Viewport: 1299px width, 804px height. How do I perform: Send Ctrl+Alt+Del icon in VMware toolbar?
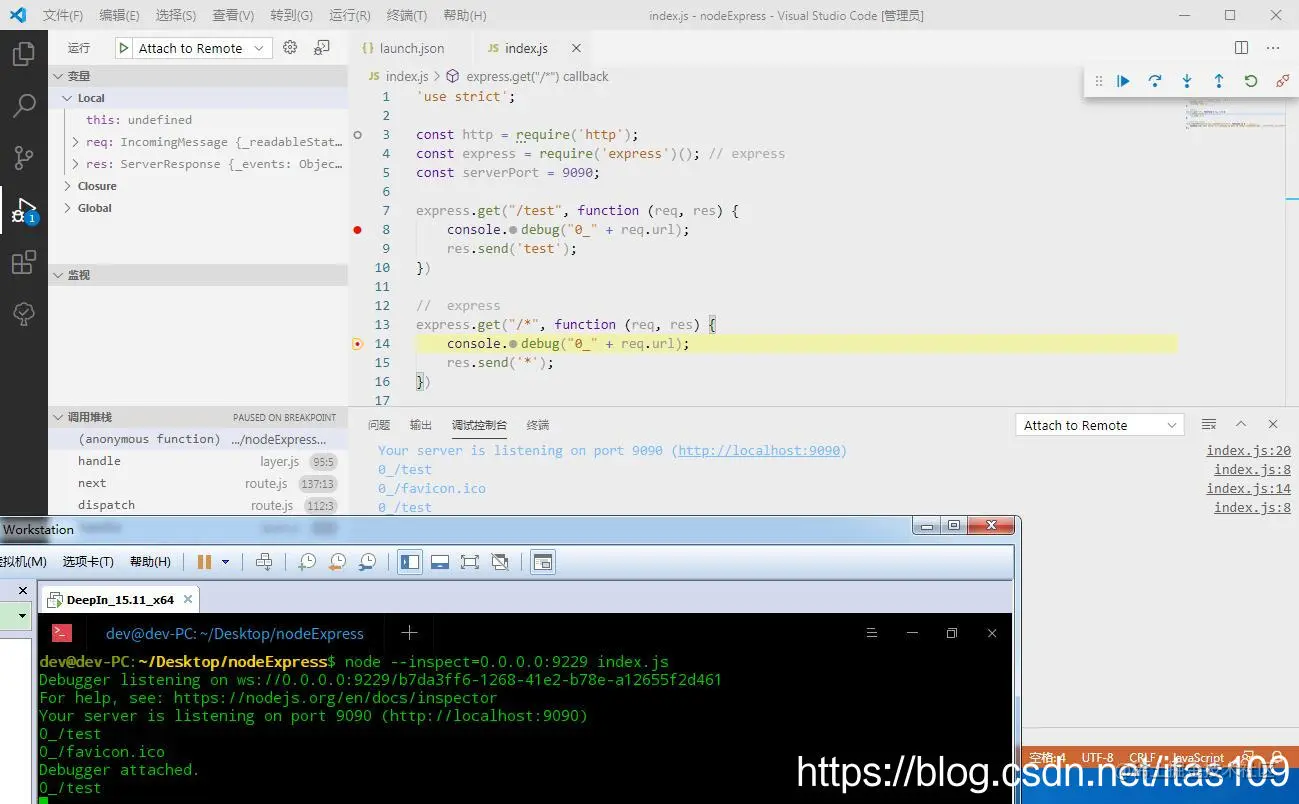264,562
